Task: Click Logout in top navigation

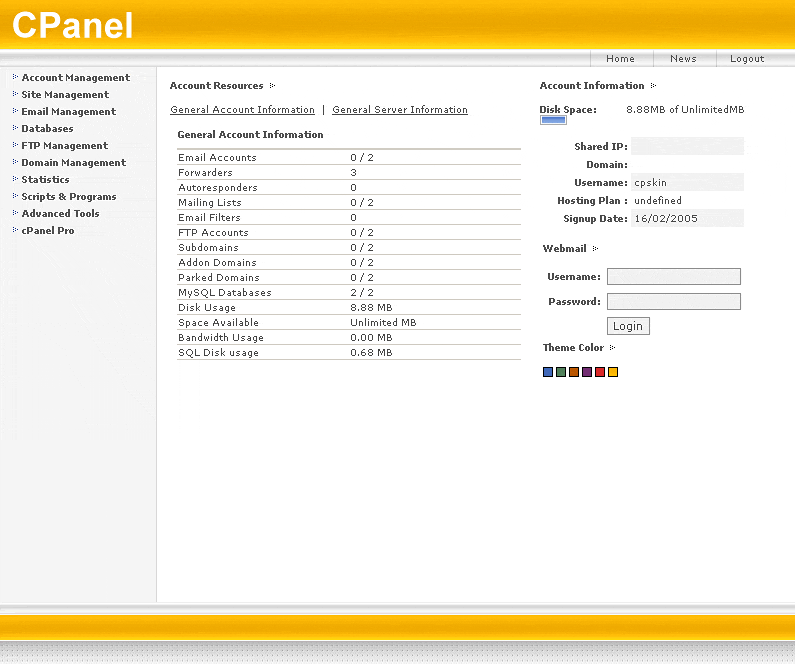Action: tap(747, 59)
